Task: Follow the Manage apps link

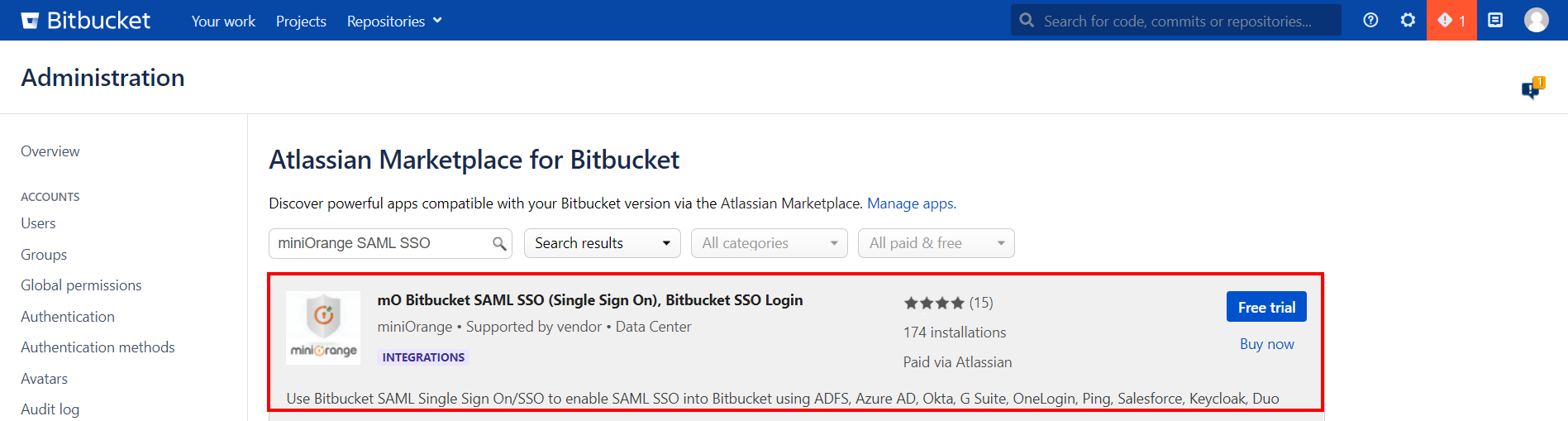Action: (910, 203)
